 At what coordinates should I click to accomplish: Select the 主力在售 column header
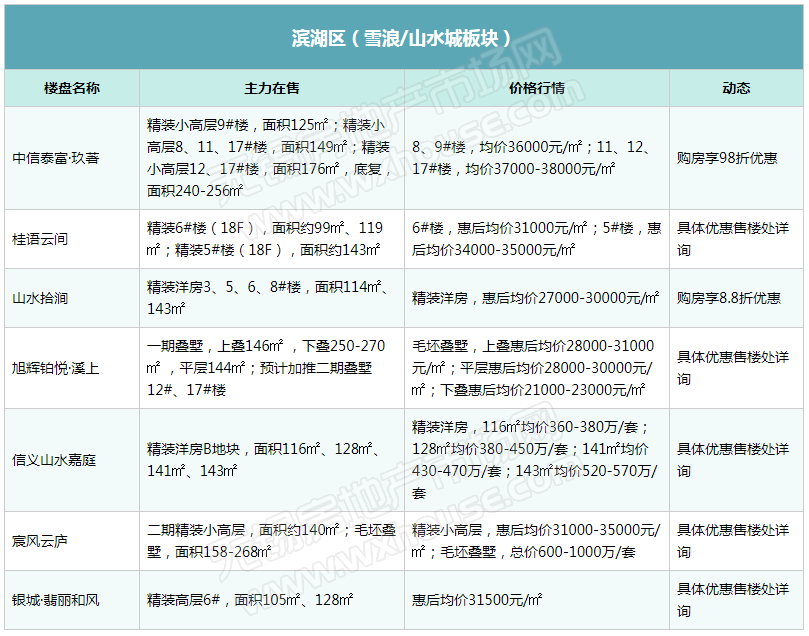(272, 88)
